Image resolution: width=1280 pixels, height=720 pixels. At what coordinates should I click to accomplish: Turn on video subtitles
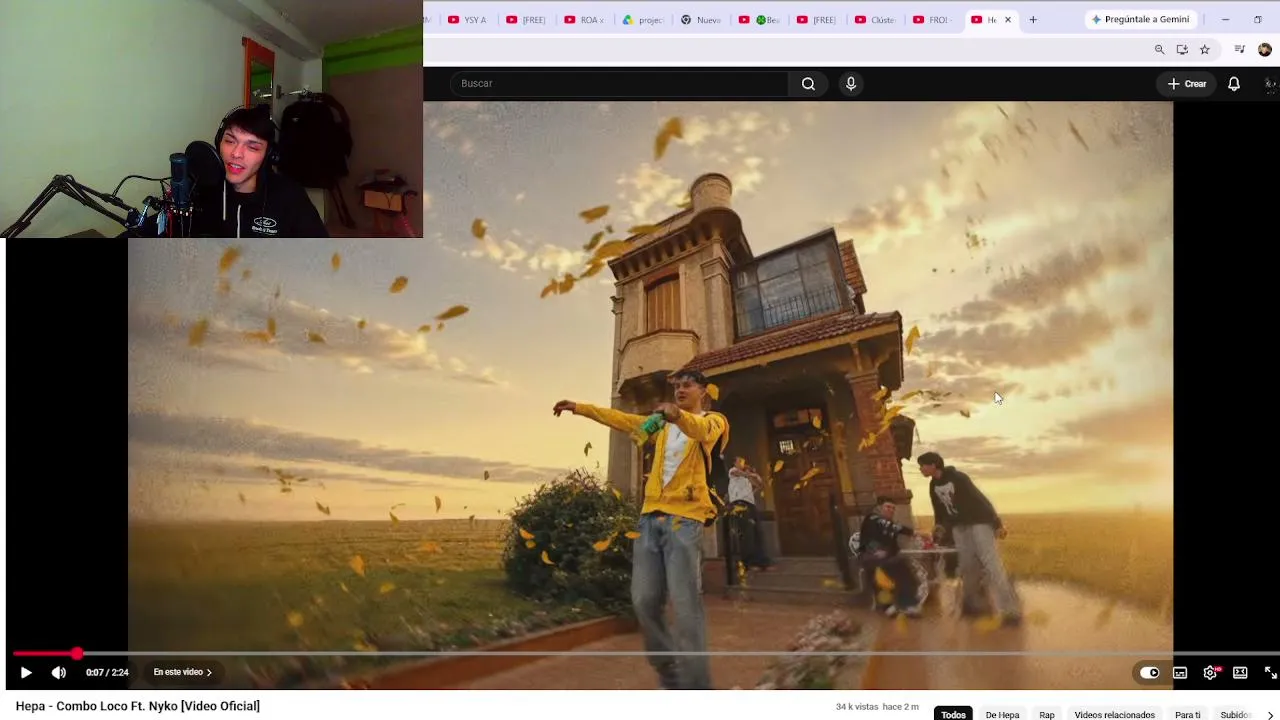(x=1180, y=673)
